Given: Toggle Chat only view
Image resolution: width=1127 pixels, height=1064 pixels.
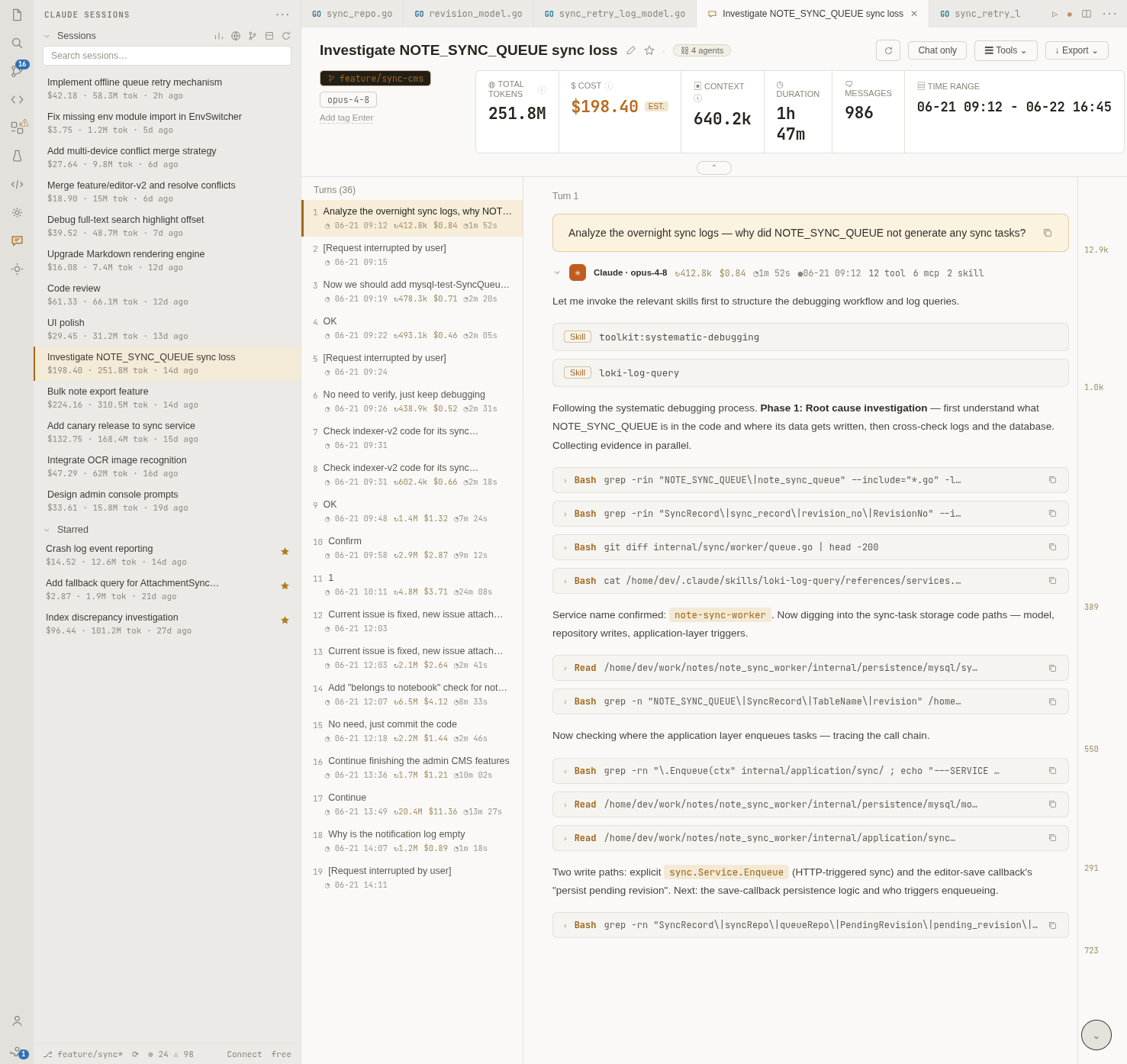Looking at the screenshot, I should tap(937, 50).
